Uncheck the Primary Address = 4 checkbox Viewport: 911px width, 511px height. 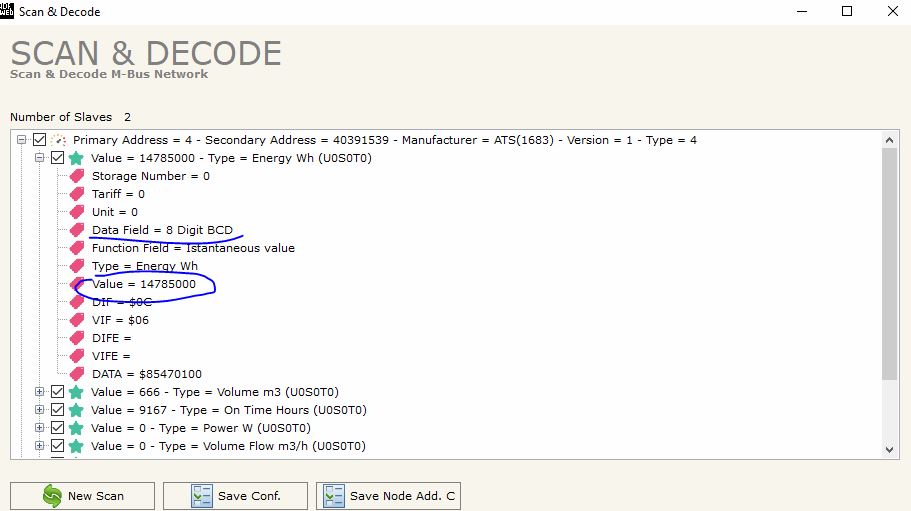tap(39, 140)
